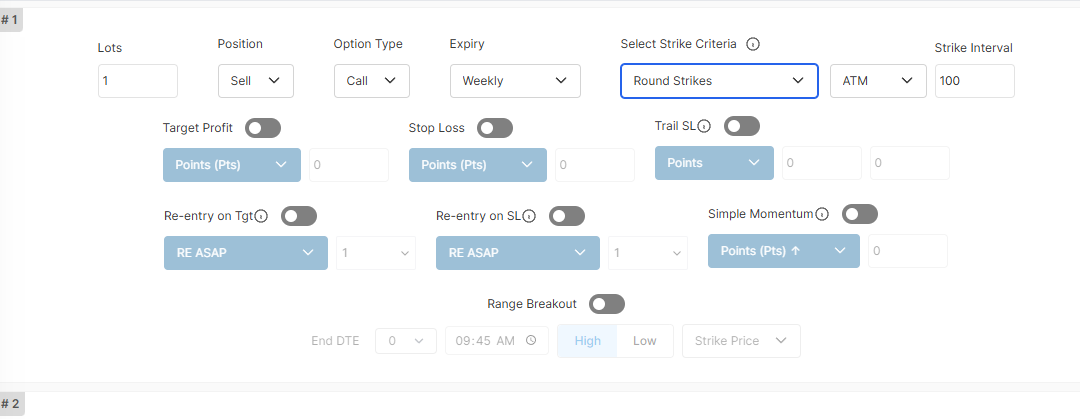Select the High range option
1080x419 pixels.
(588, 341)
